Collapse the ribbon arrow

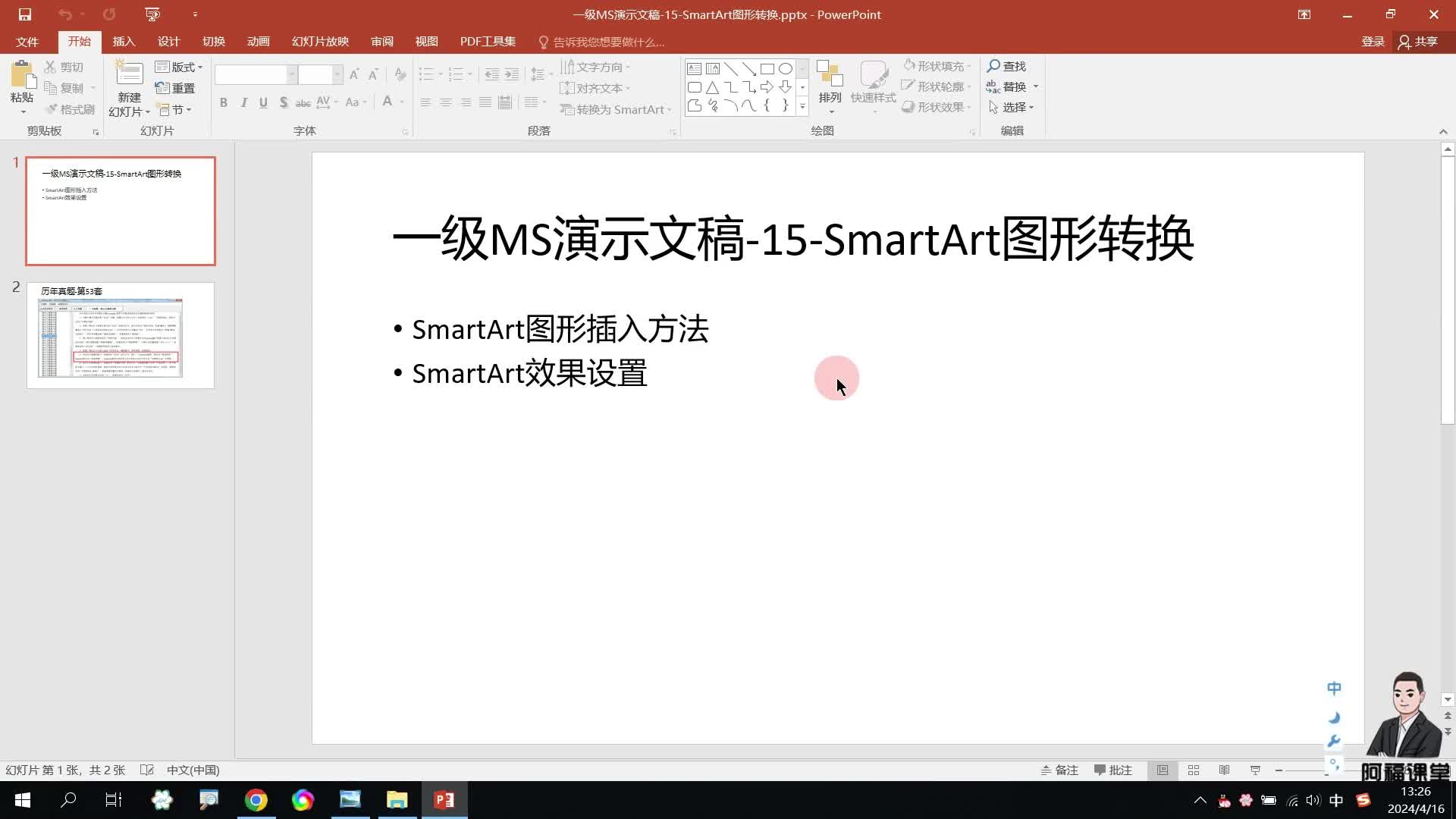point(1443,132)
